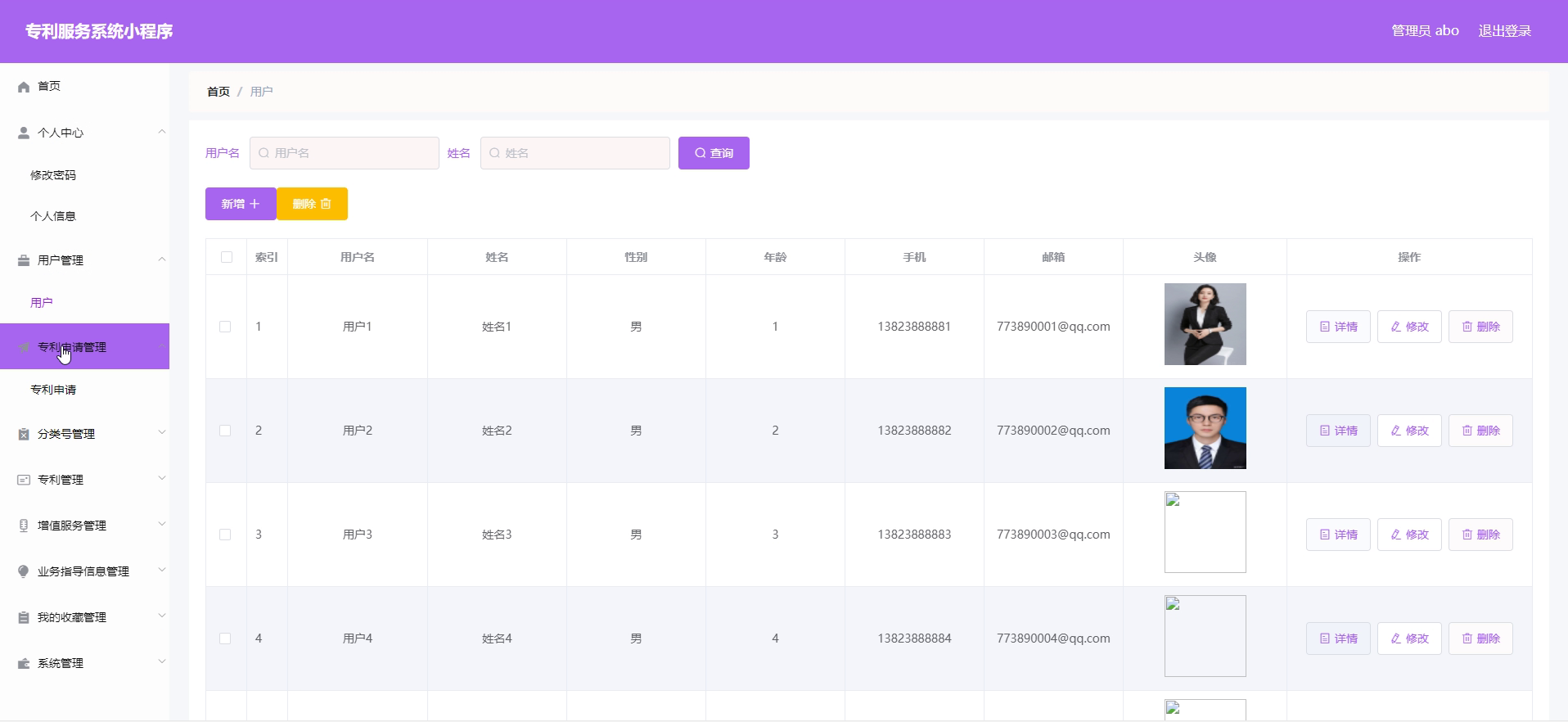Click 用户1 avatar photo thumbnail

[x=1205, y=324]
